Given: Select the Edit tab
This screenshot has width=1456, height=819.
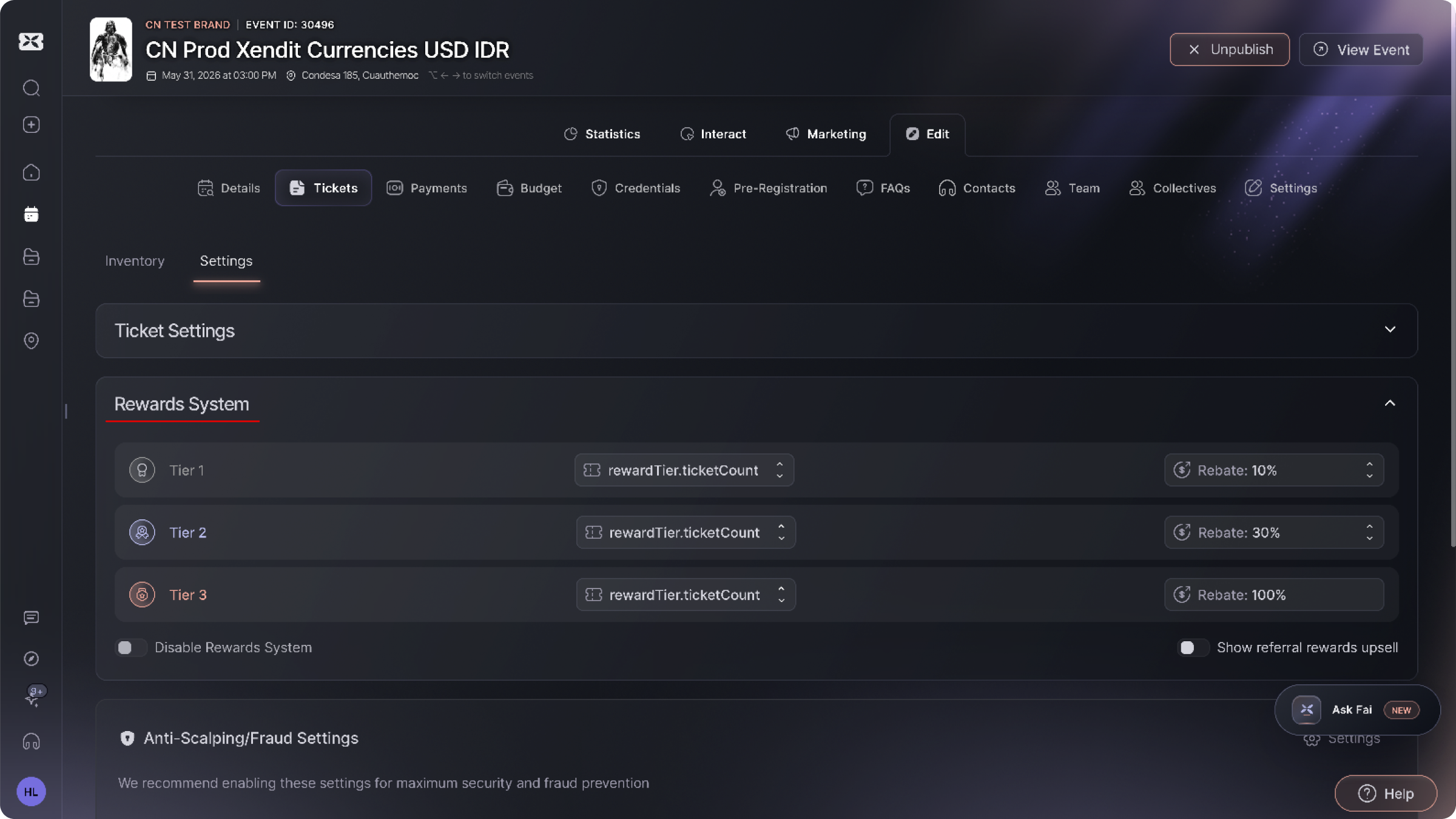Looking at the screenshot, I should (x=928, y=134).
